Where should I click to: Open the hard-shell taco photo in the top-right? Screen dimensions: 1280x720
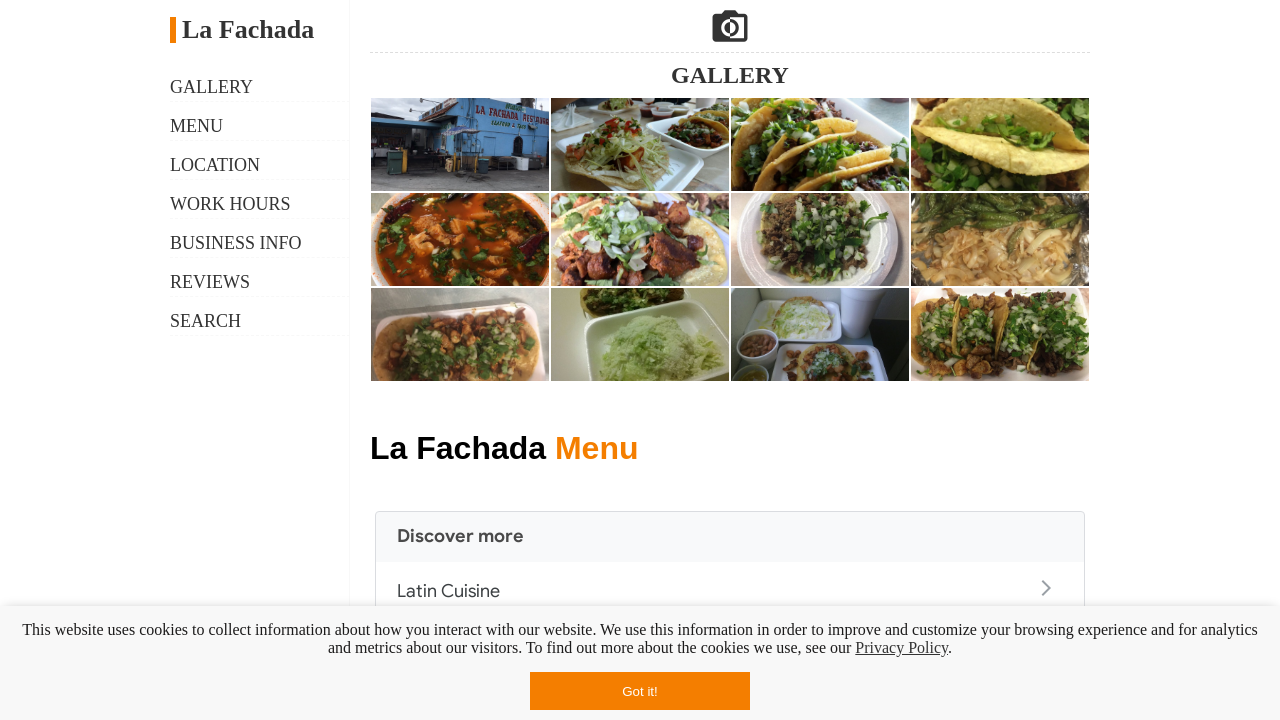tap(1000, 144)
